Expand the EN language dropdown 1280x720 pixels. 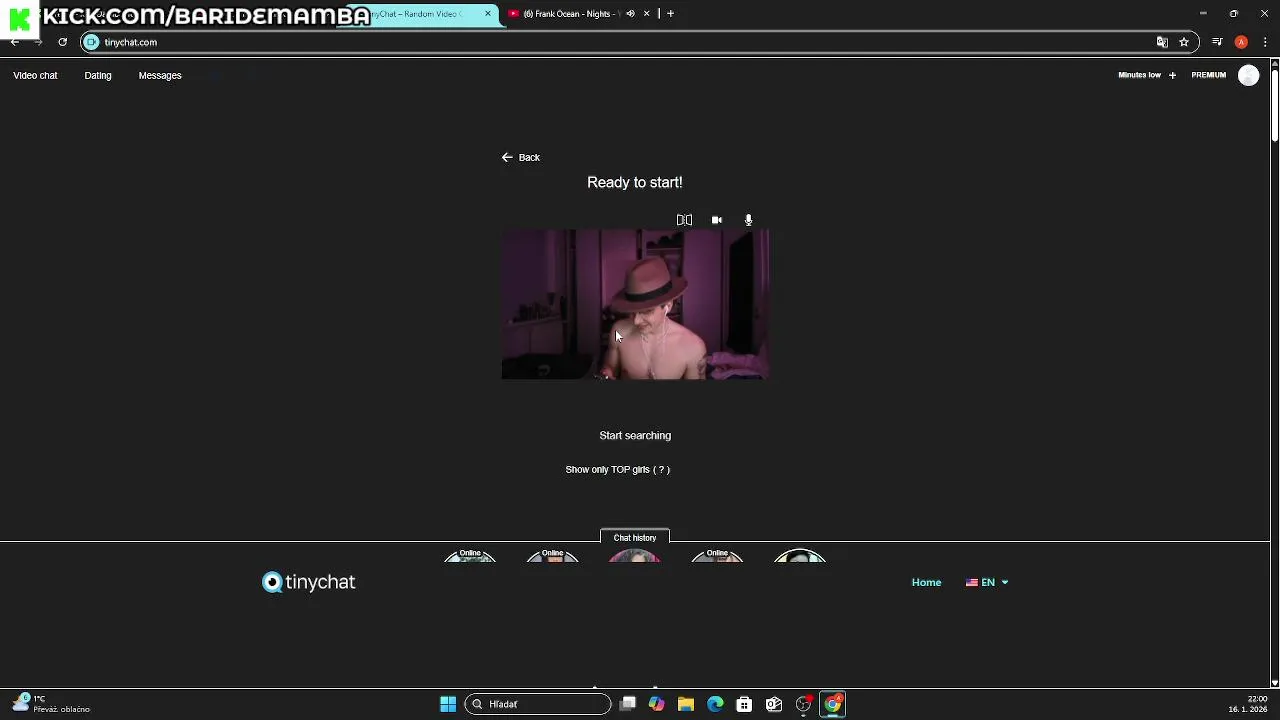point(987,582)
